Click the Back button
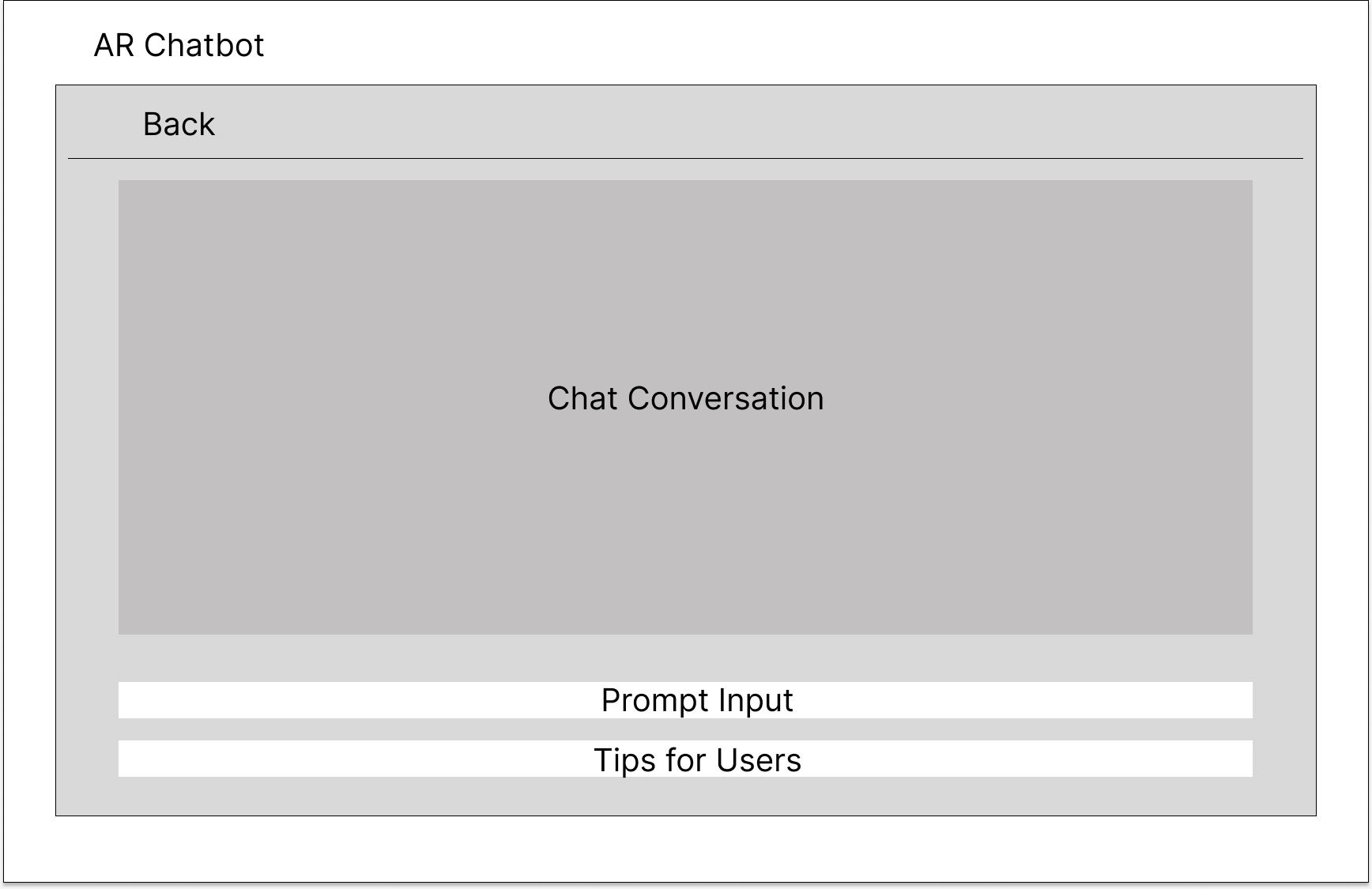 pos(179,124)
